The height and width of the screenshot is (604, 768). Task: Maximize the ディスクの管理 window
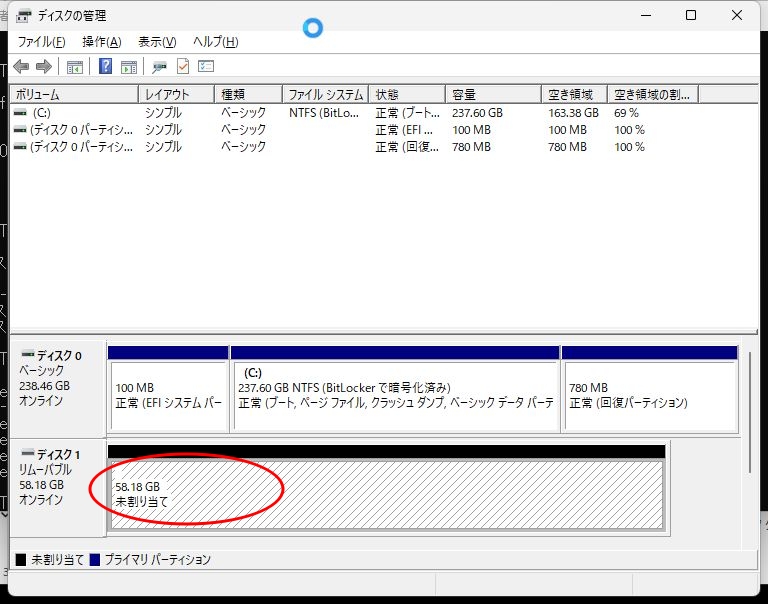(691, 16)
